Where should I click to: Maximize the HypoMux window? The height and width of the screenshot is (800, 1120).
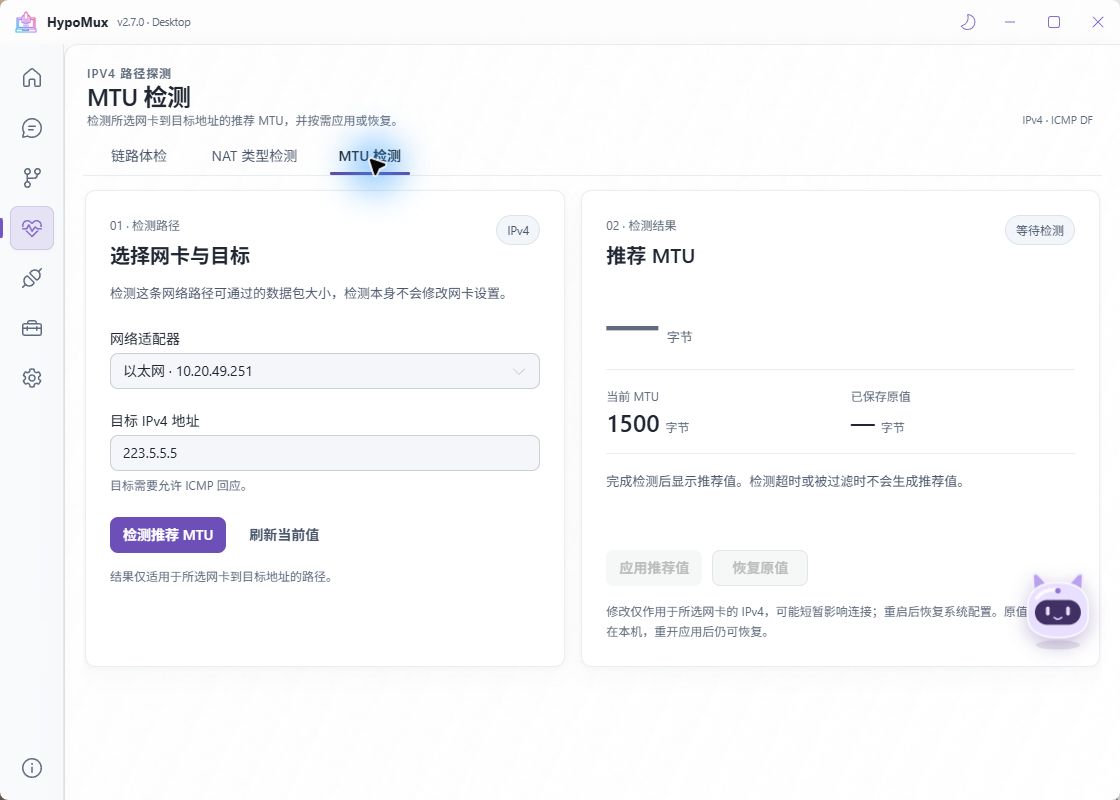[x=1054, y=22]
